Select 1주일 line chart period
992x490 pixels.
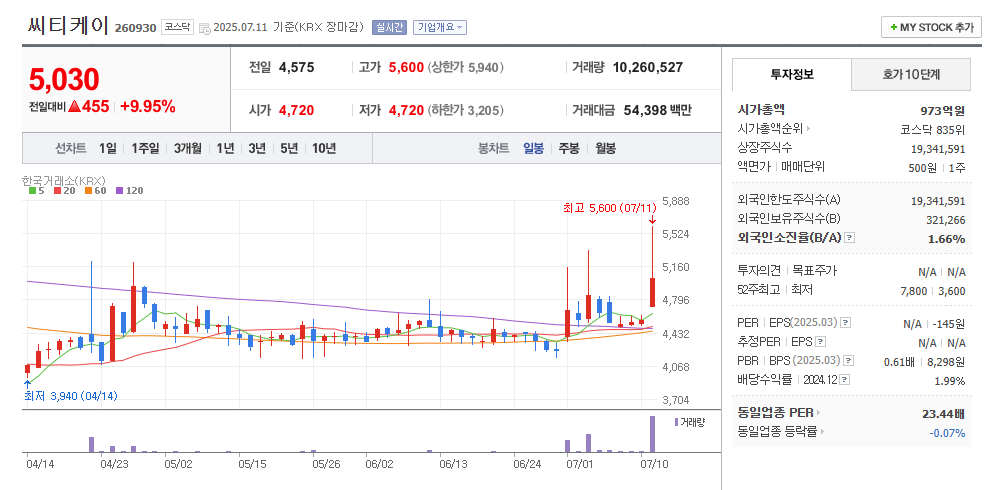145,149
